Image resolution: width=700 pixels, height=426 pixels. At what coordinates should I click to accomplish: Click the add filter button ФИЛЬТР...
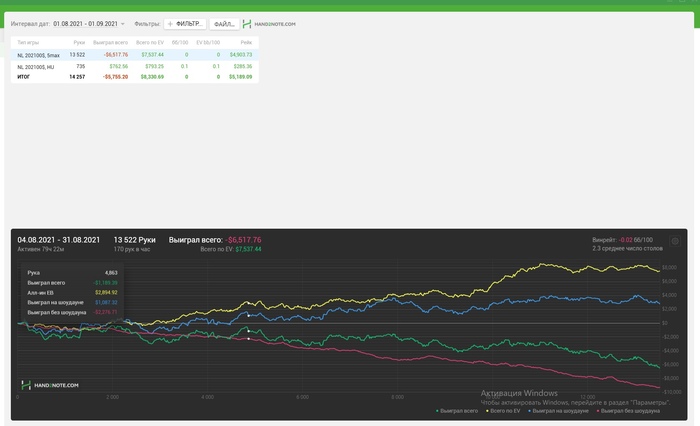coord(185,24)
